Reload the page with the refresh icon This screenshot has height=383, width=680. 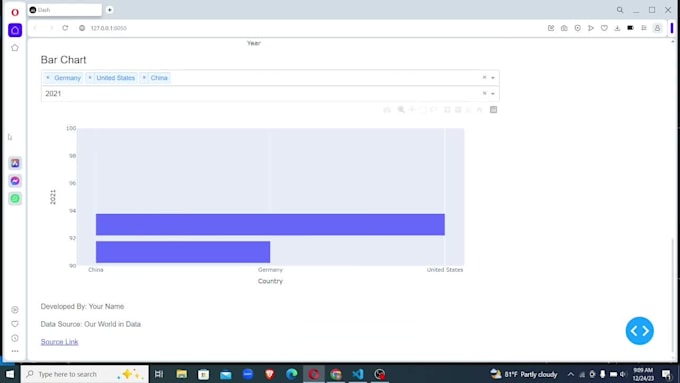(65, 28)
